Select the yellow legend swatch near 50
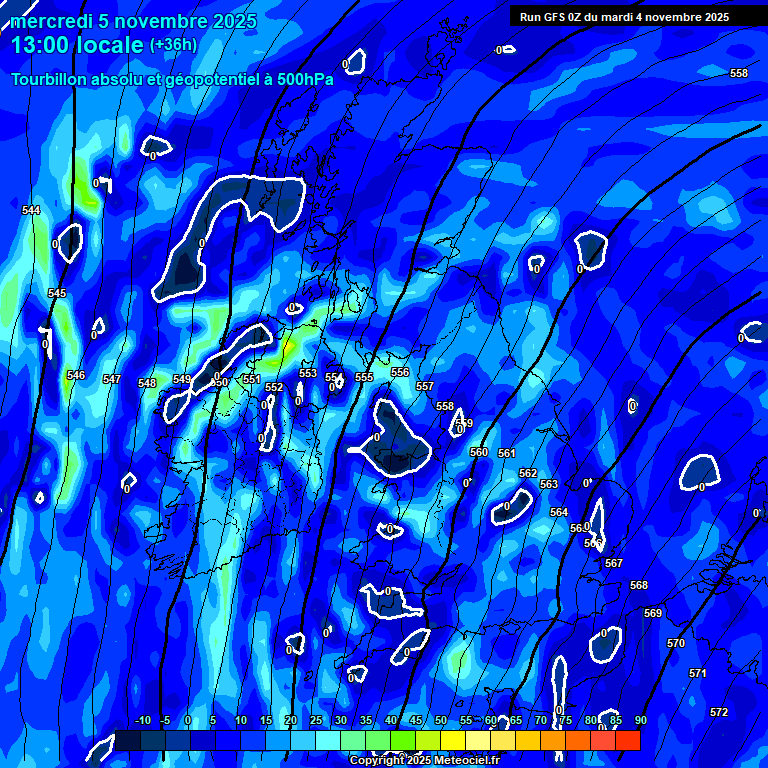Image resolution: width=768 pixels, height=768 pixels. point(452,741)
